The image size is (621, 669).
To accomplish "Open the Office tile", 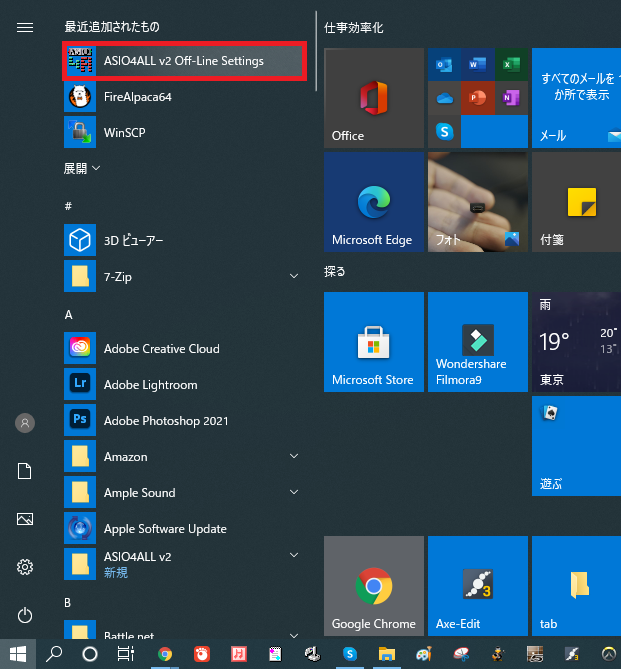I will point(374,98).
